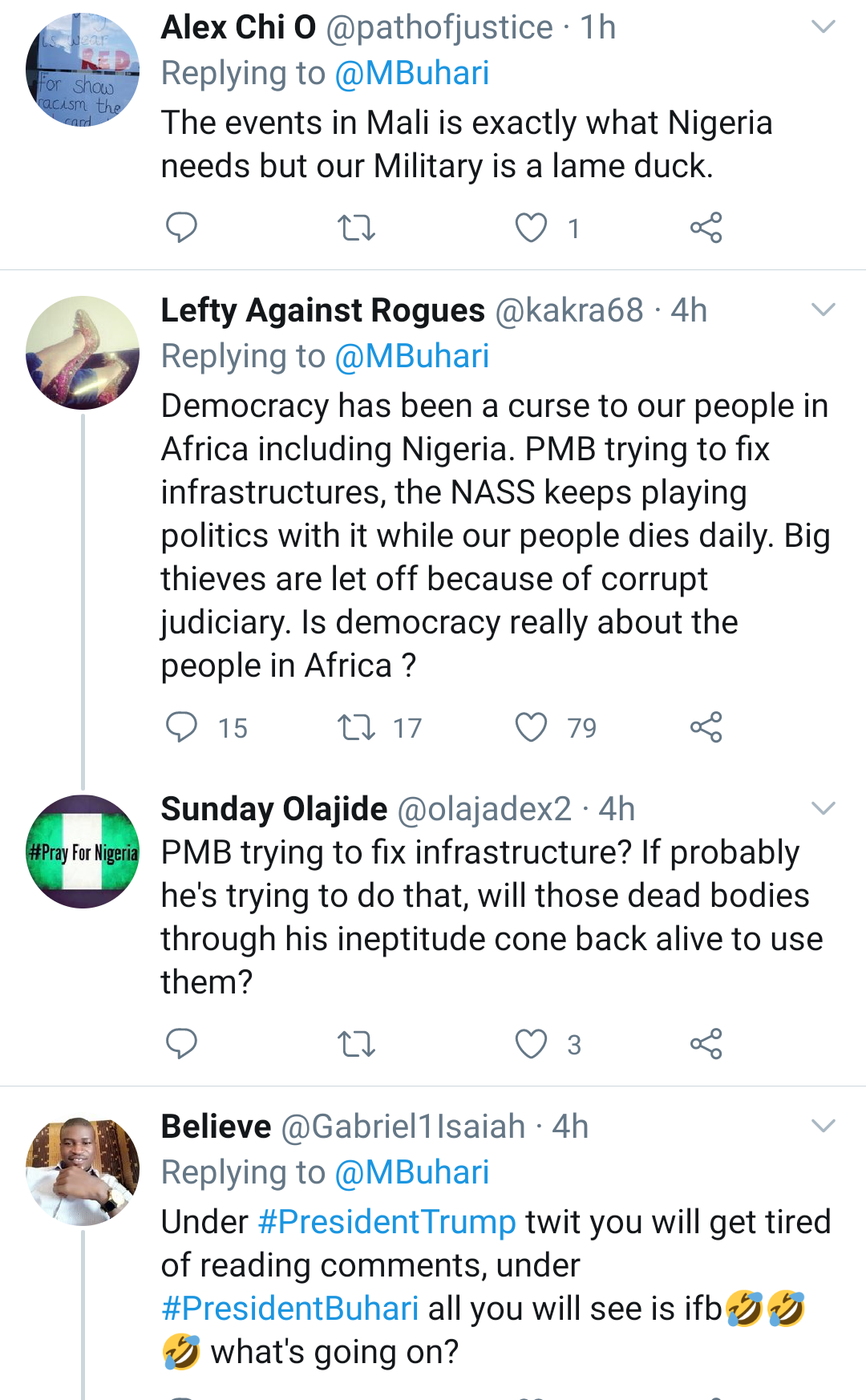Retweet Alex Chi O's Mali tweet
The width and height of the screenshot is (866, 1400).
click(356, 228)
